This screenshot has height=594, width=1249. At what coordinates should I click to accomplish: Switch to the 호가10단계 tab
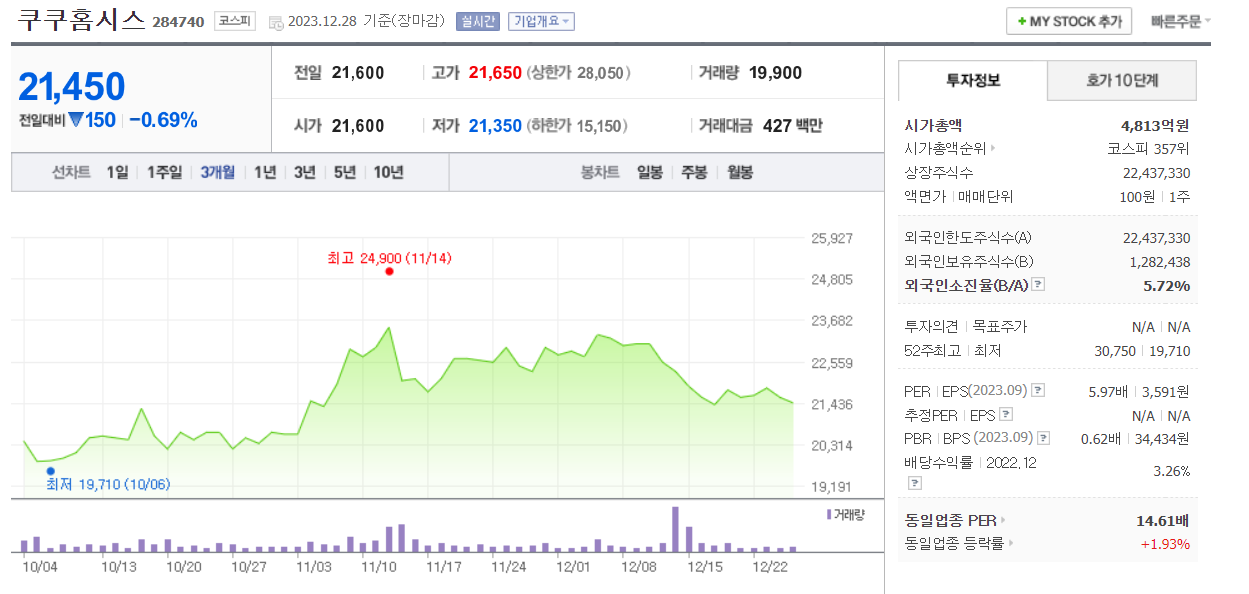(1122, 80)
